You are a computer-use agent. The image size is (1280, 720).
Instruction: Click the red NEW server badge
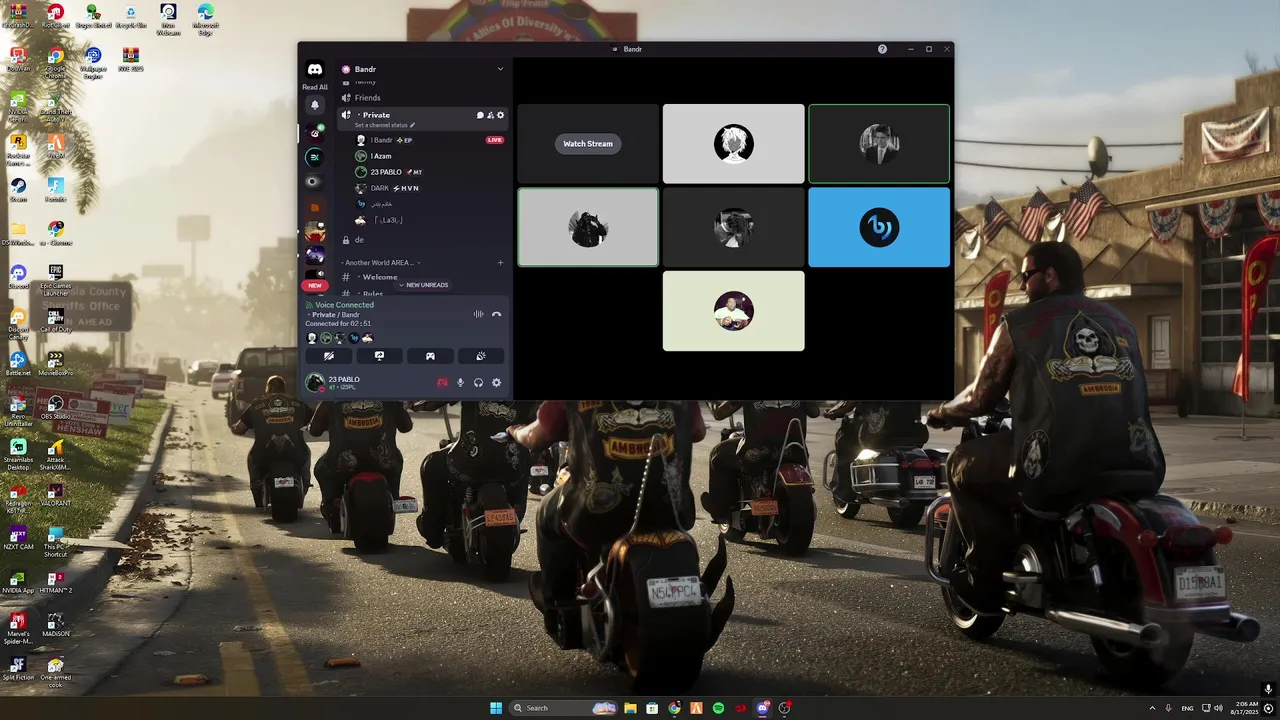[315, 285]
